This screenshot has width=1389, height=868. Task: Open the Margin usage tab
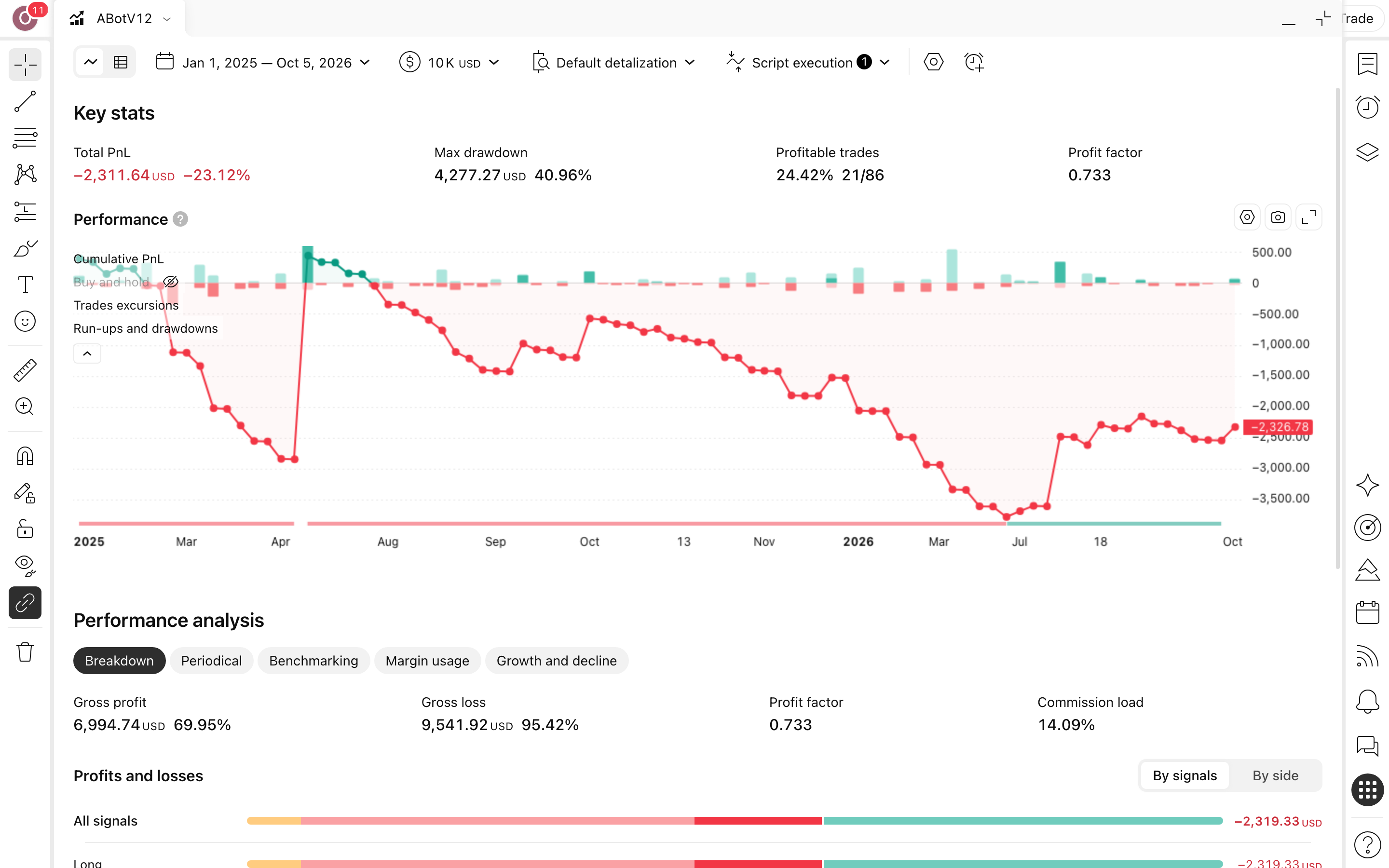click(x=427, y=661)
